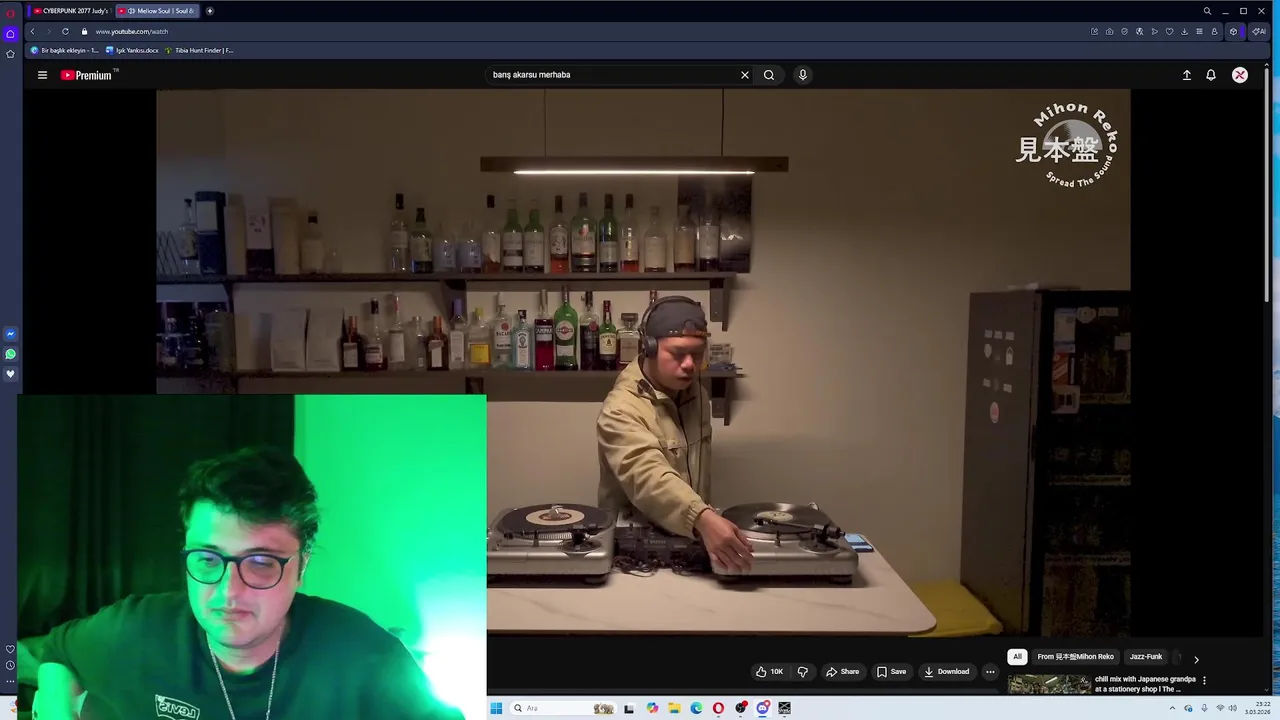Viewport: 1280px width, 720px height.
Task: Open WhatsApp in the Opera sidebar
Action: [x=10, y=354]
